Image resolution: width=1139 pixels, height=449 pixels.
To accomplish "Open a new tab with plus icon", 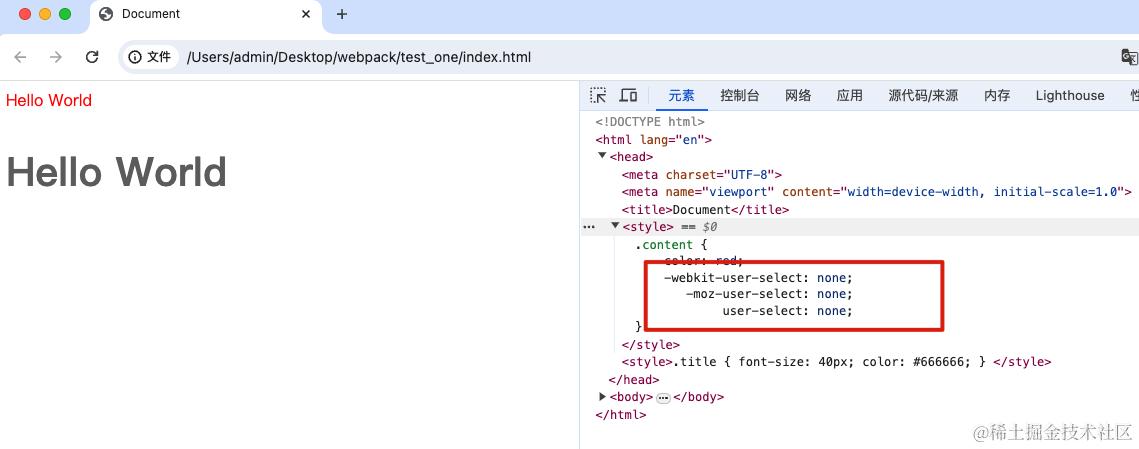I will point(342,14).
